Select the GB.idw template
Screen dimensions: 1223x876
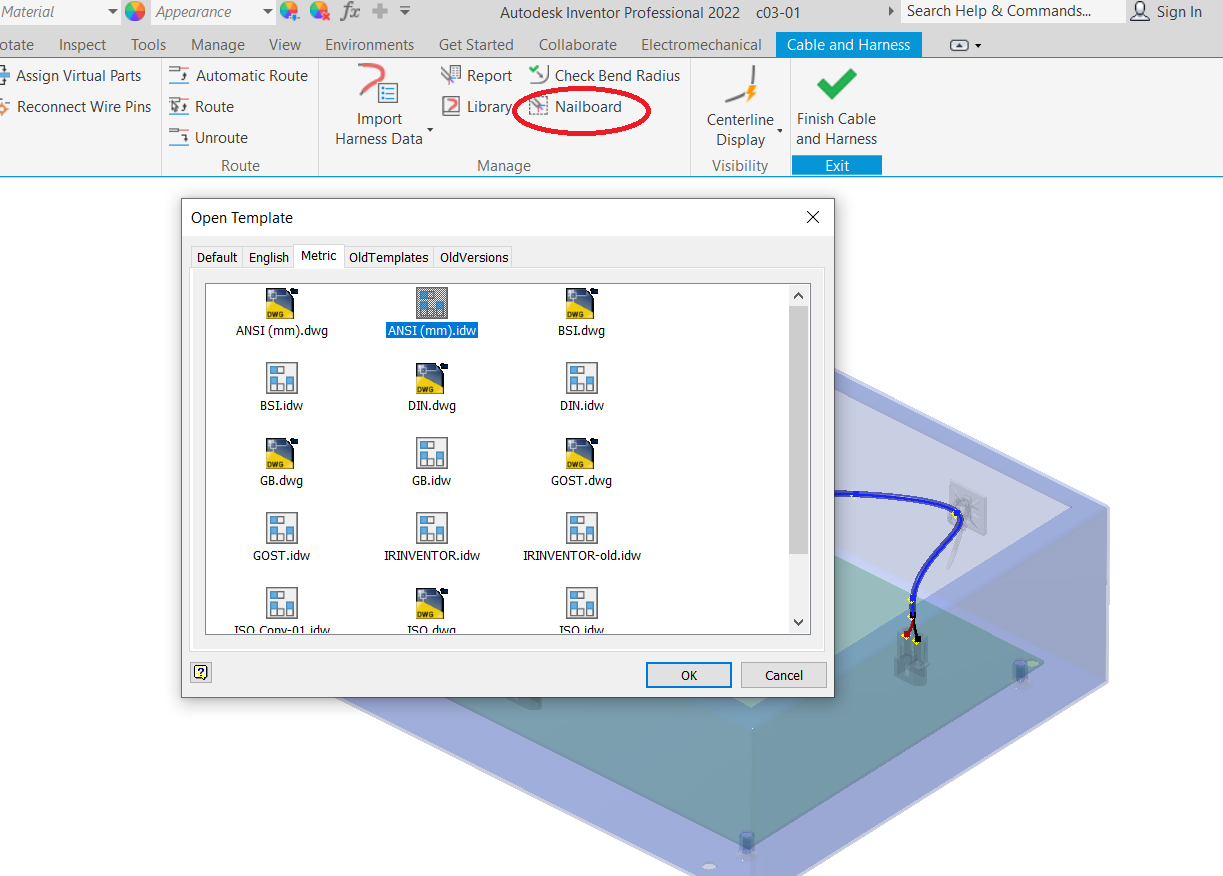(431, 461)
